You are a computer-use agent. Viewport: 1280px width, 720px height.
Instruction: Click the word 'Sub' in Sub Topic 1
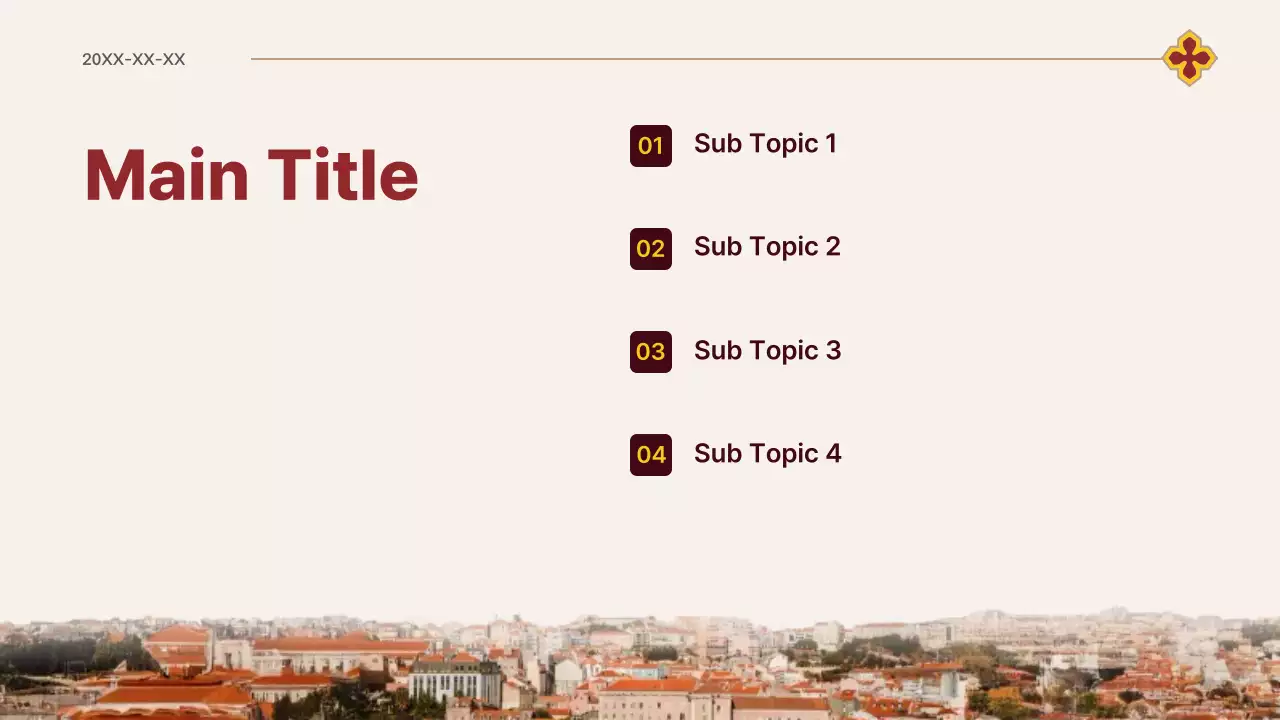(x=717, y=144)
